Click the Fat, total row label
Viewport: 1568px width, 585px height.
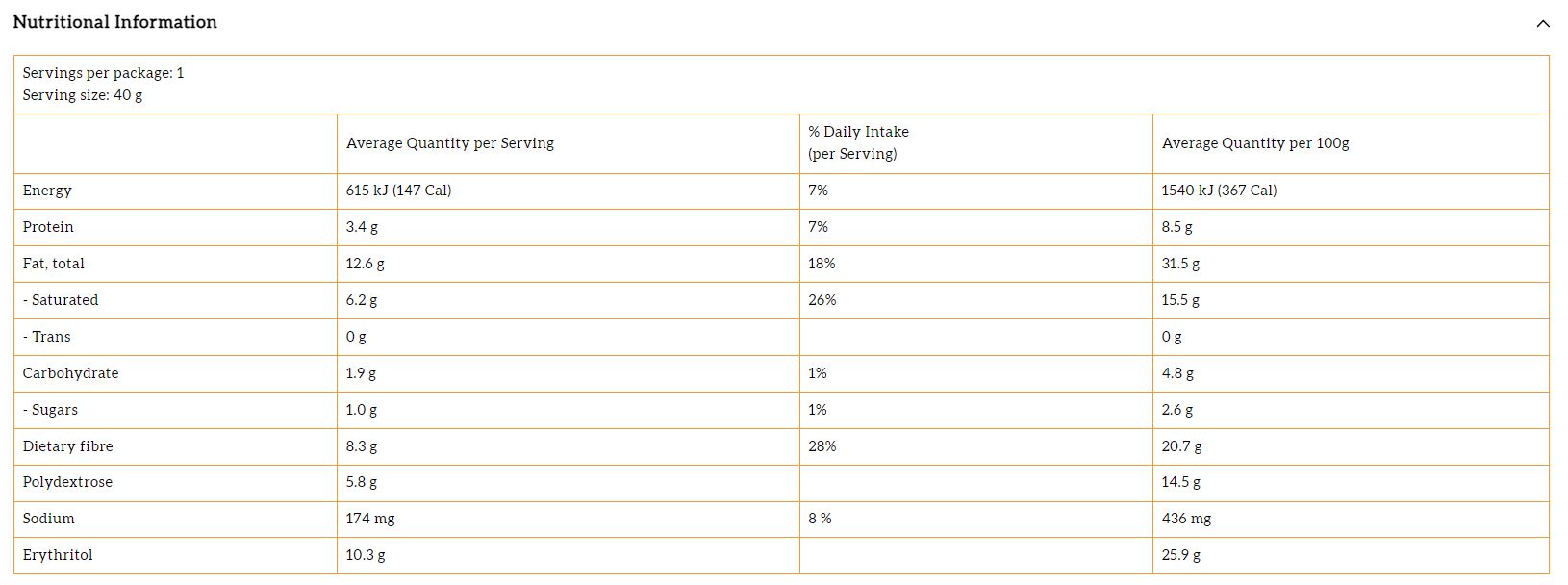pyautogui.click(x=54, y=264)
